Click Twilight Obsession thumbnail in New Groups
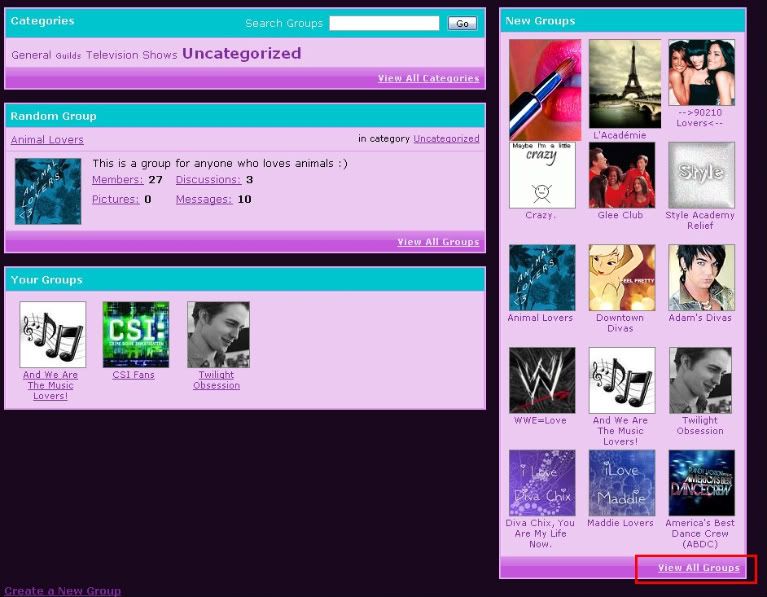The width and height of the screenshot is (767, 597). (700, 380)
